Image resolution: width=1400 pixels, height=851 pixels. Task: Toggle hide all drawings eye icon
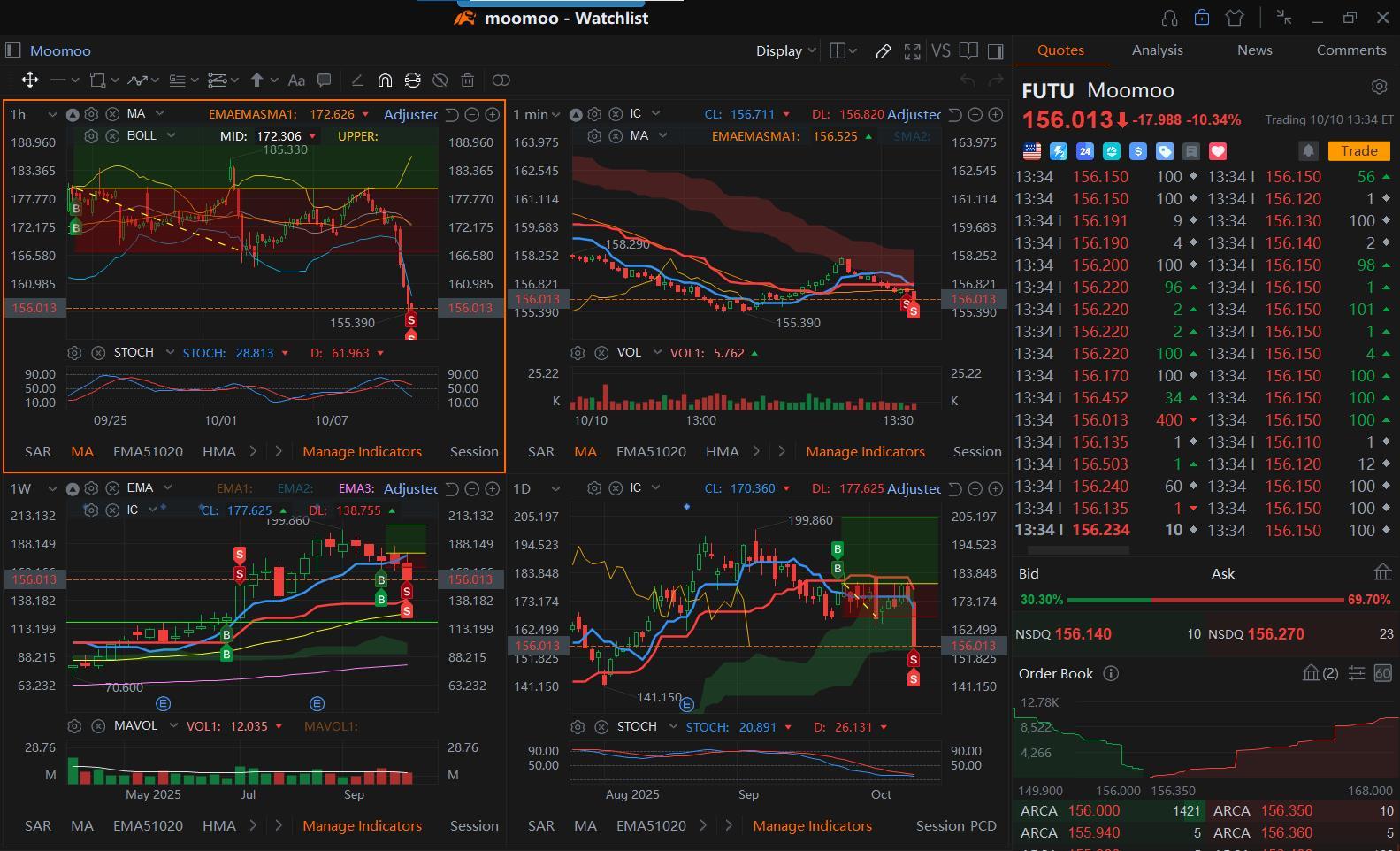440,80
